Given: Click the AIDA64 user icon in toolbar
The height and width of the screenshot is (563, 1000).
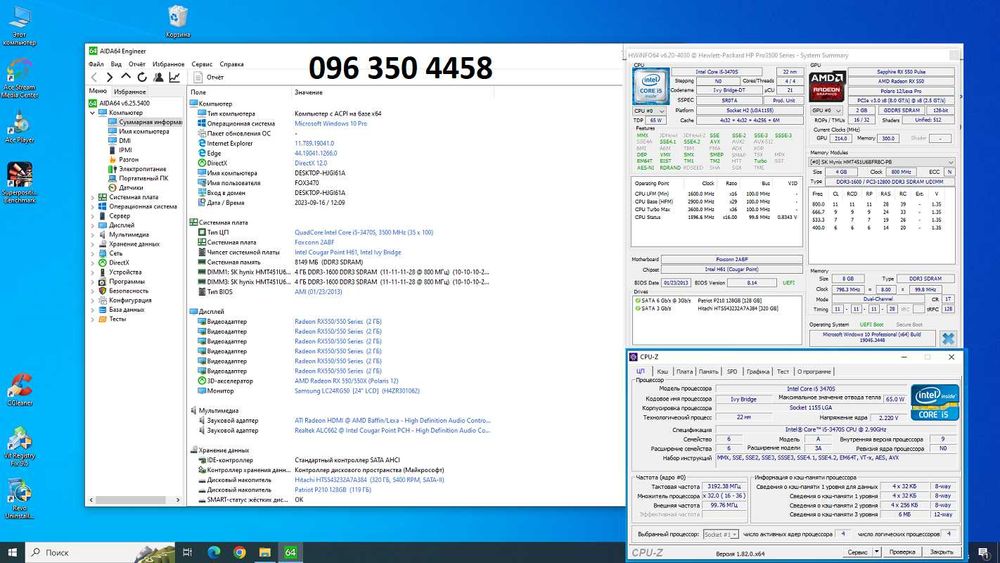Looking at the screenshot, I should pyautogui.click(x=158, y=77).
